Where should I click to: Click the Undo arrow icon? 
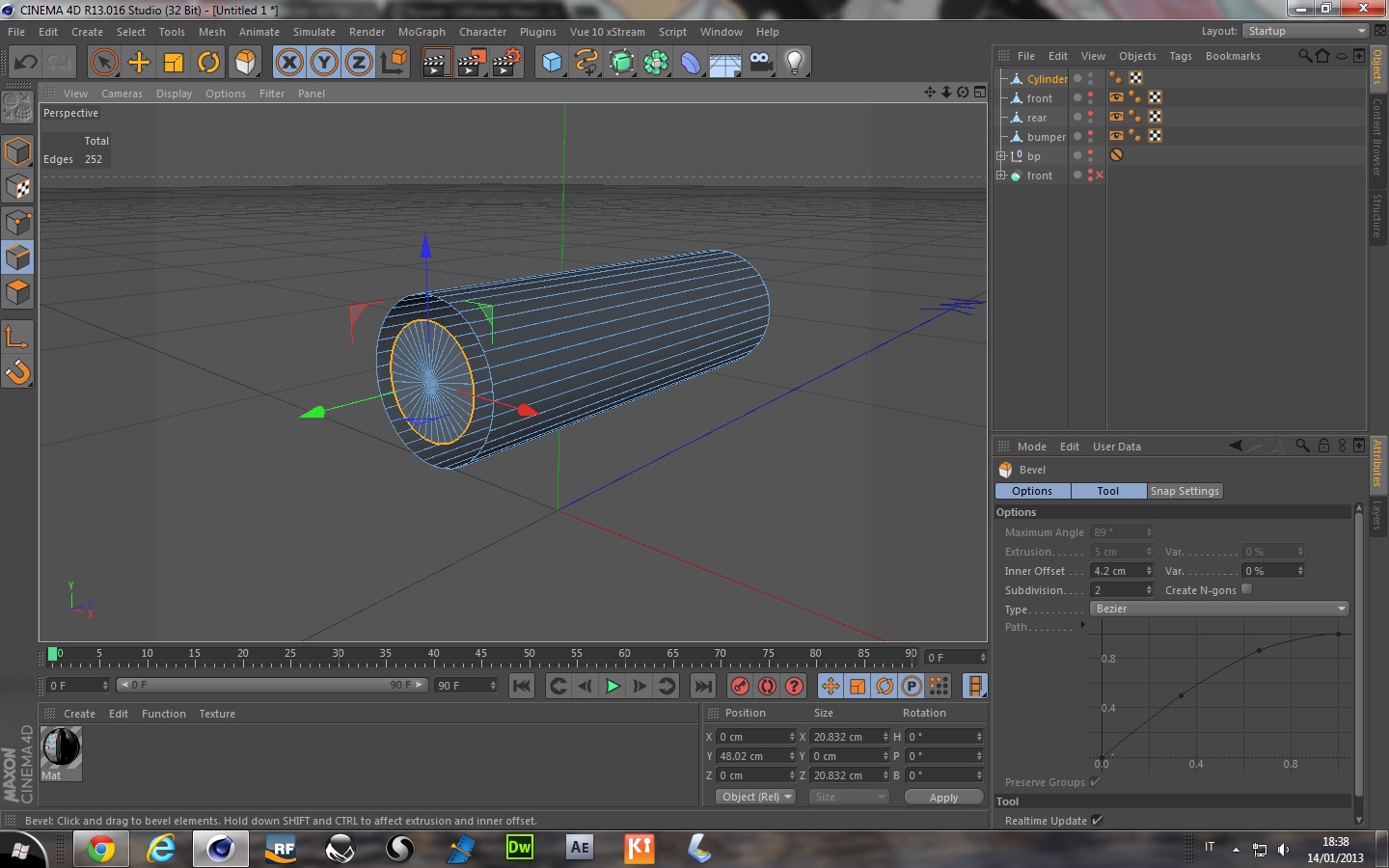tap(25, 63)
